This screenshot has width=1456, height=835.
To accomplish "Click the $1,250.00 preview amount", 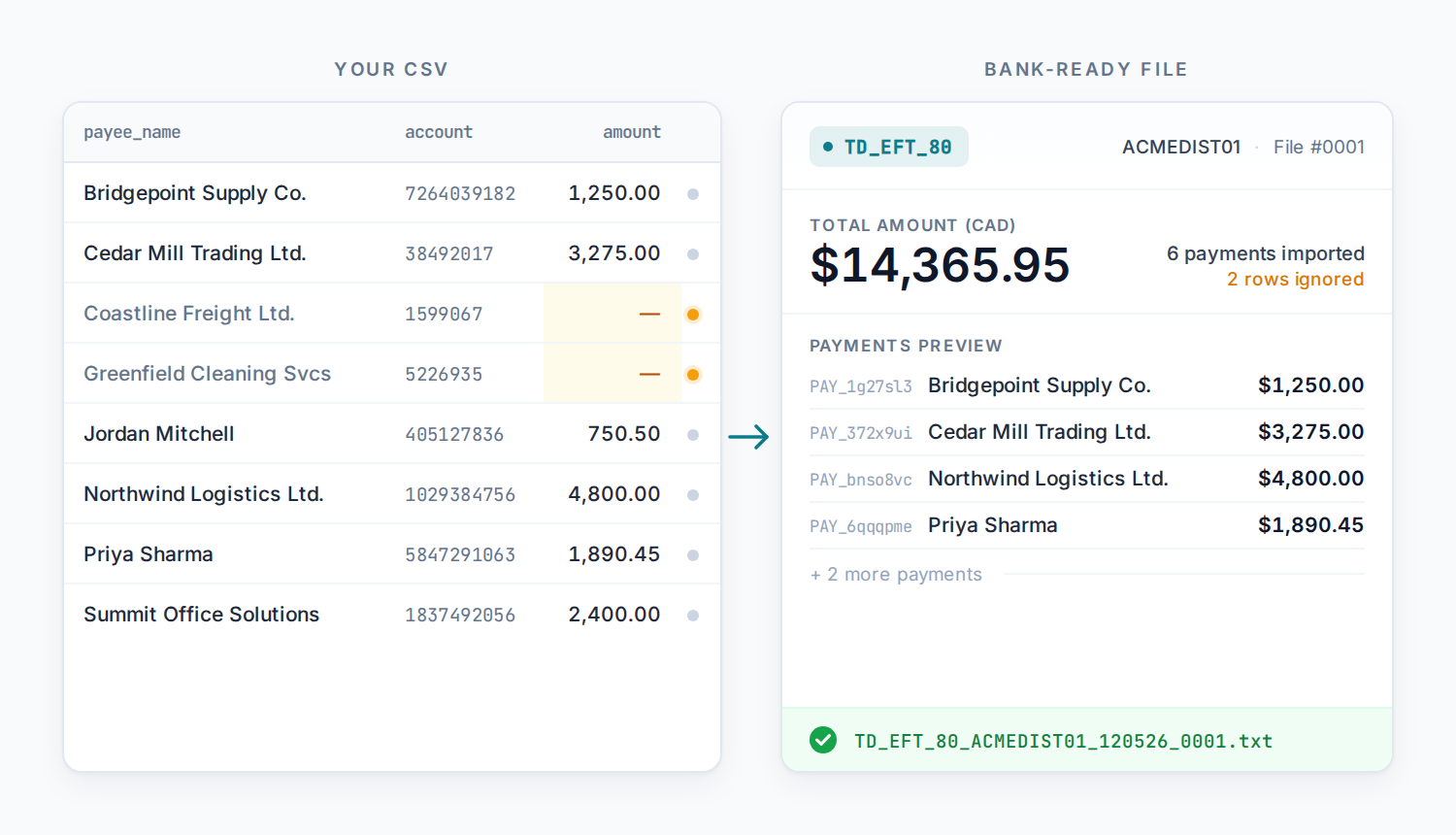I will click(1311, 385).
